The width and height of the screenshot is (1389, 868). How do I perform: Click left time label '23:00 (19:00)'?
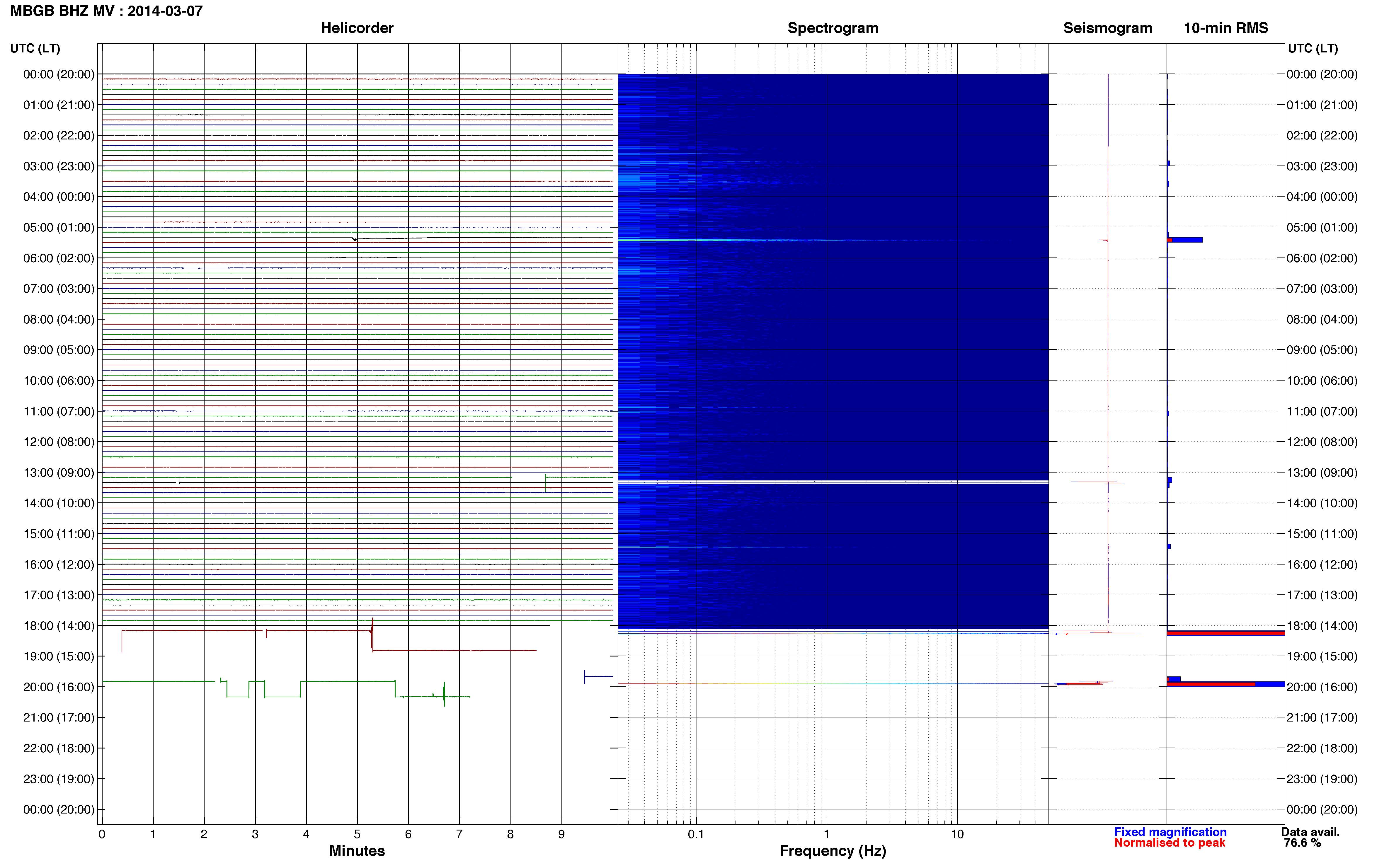point(59,779)
